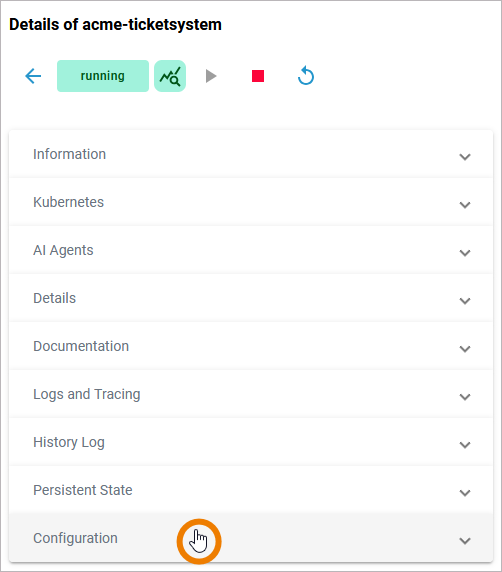The height and width of the screenshot is (572, 502).
Task: Select the Details of acme-ticketsystem heading
Action: (x=115, y=25)
